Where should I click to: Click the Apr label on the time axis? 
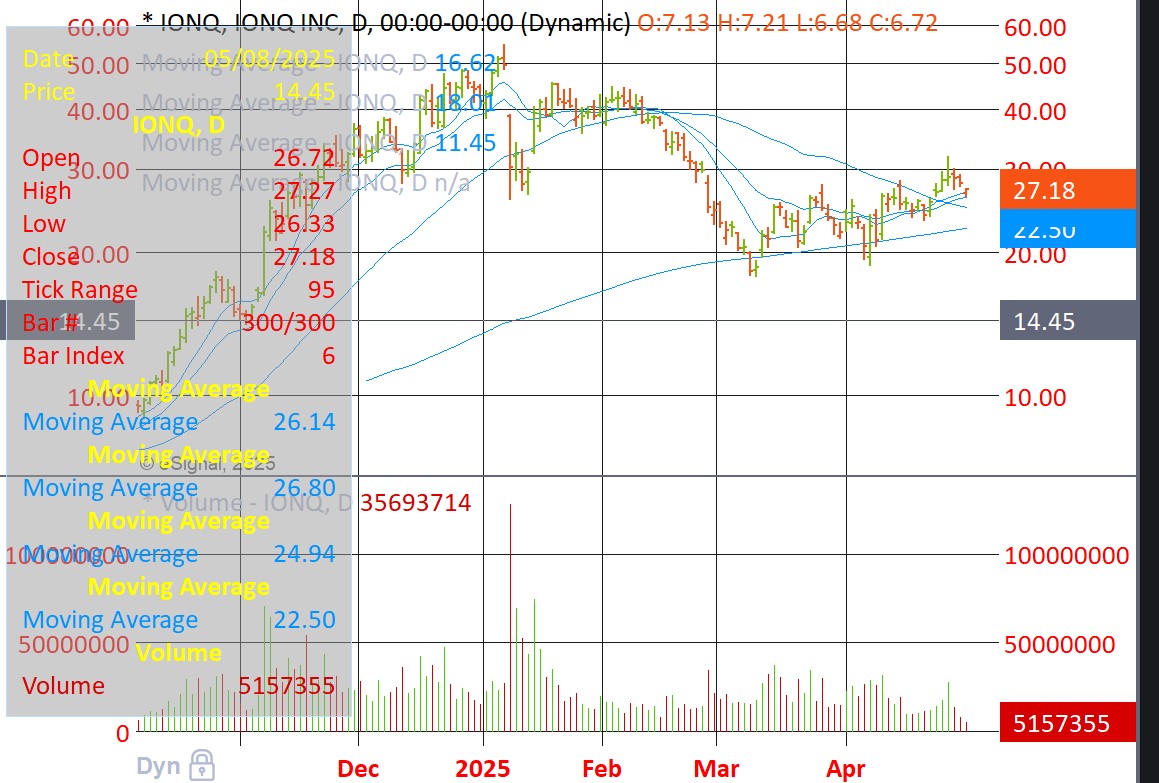pyautogui.click(x=846, y=768)
